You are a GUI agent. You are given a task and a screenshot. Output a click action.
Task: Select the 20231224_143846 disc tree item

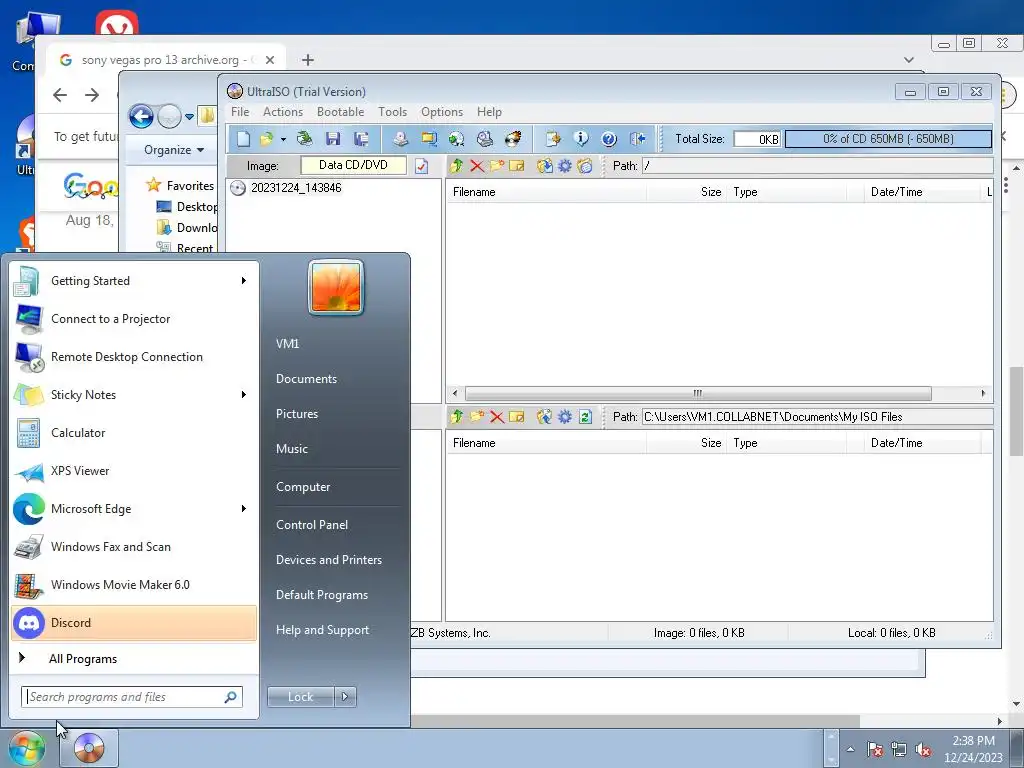click(296, 188)
